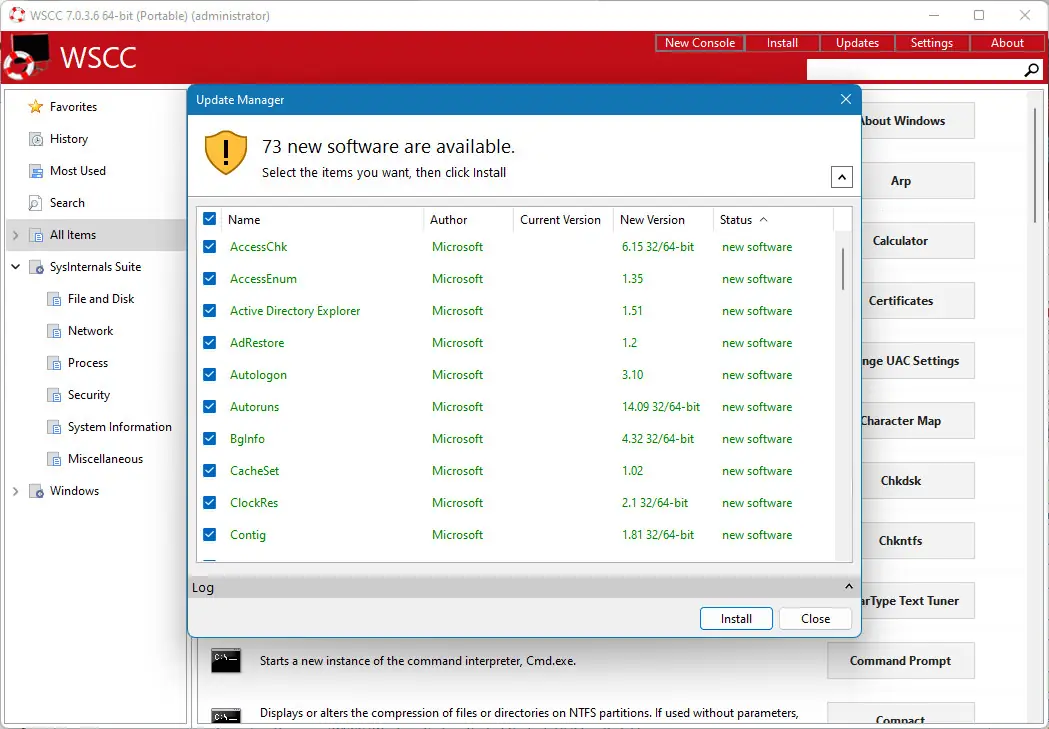Image resolution: width=1049 pixels, height=729 pixels.
Task: Launch the Chkntfs tool button
Action: pos(916,540)
